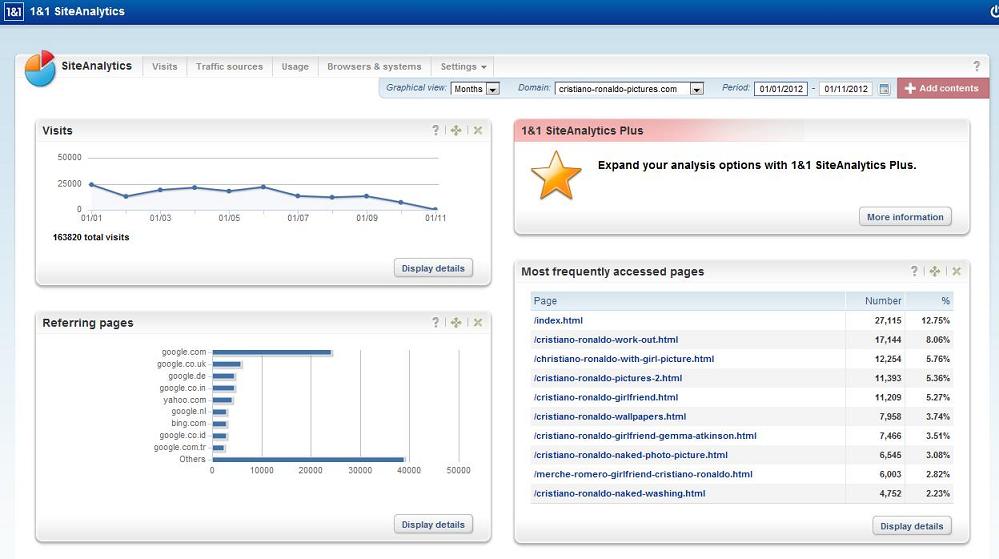Click the 163820 total visits text
The width and height of the screenshot is (999, 559).
[91, 237]
